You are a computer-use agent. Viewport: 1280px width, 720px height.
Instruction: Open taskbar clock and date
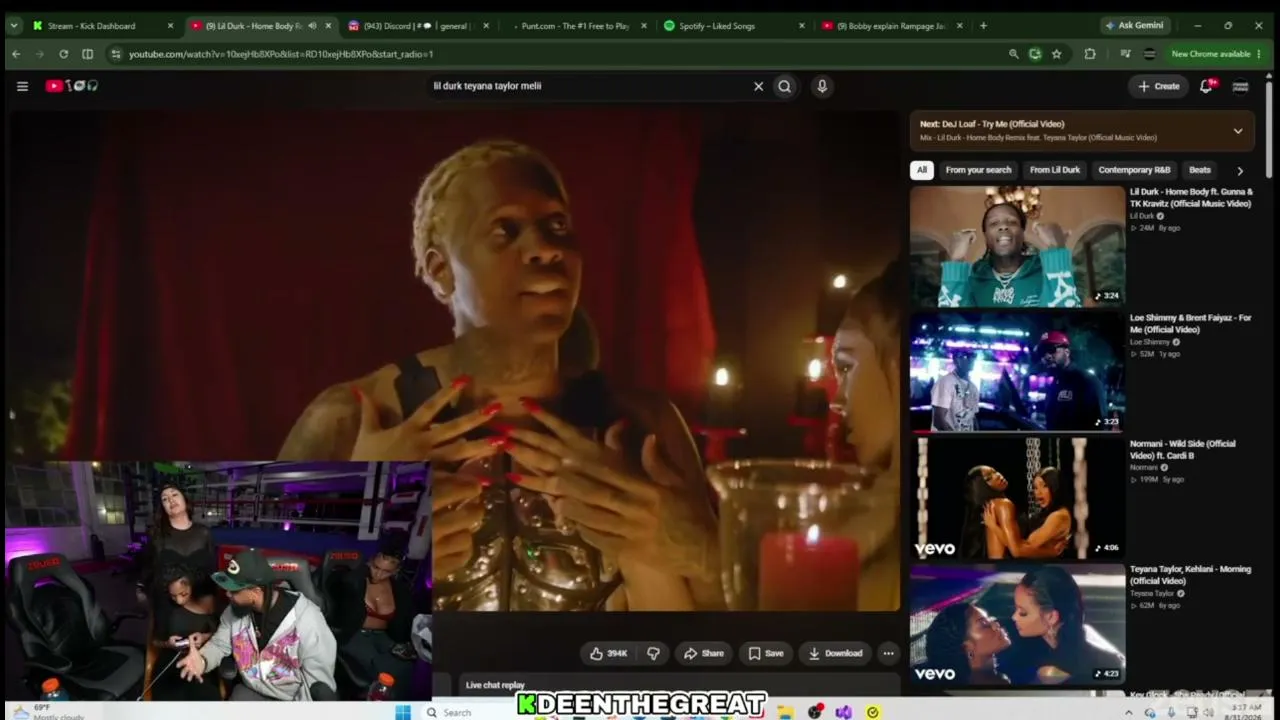1242,712
